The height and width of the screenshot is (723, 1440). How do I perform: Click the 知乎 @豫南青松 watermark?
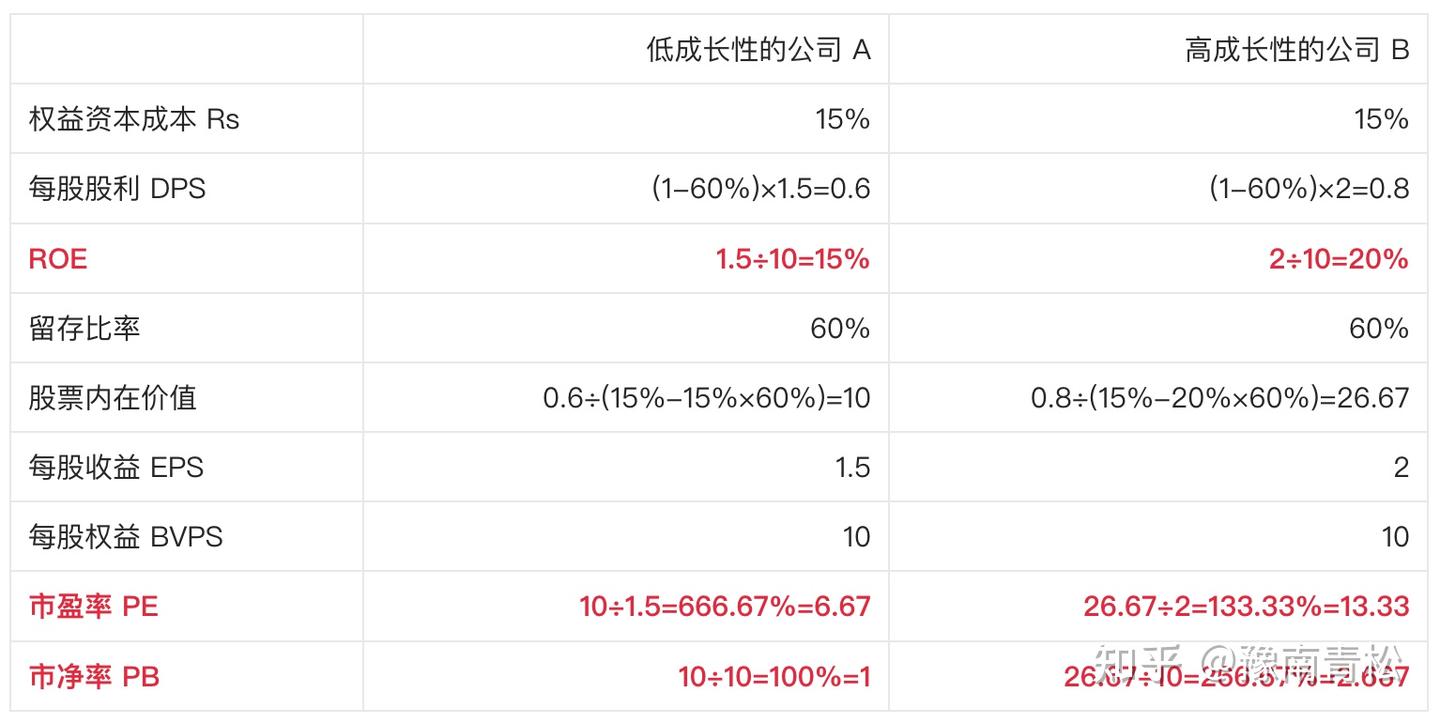[1248, 660]
